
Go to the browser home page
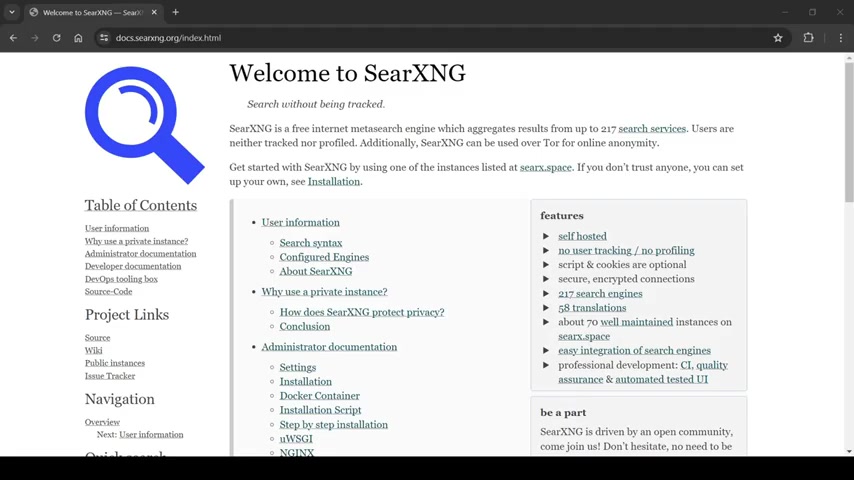[x=78, y=38]
